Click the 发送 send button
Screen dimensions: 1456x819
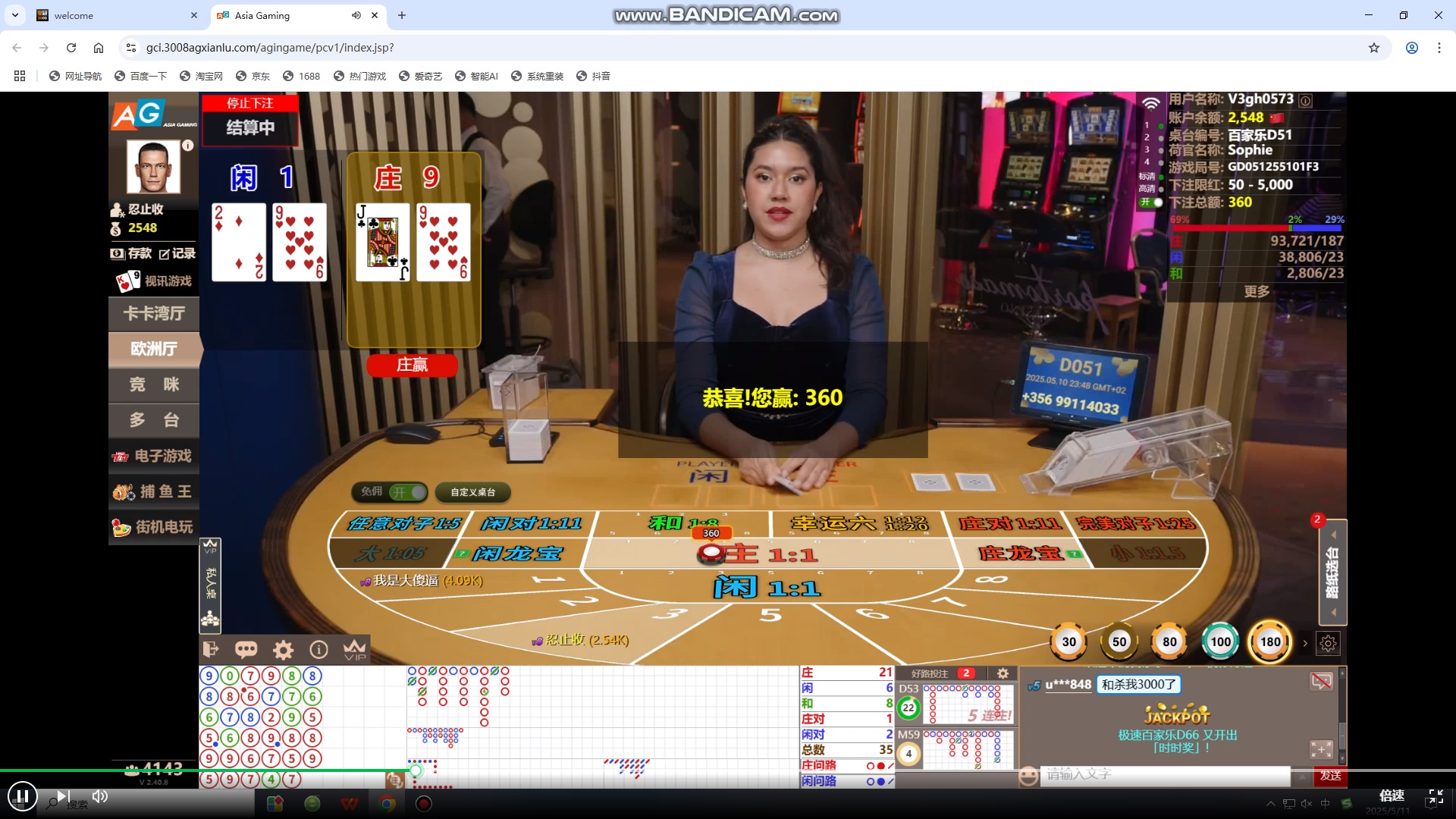1330,775
